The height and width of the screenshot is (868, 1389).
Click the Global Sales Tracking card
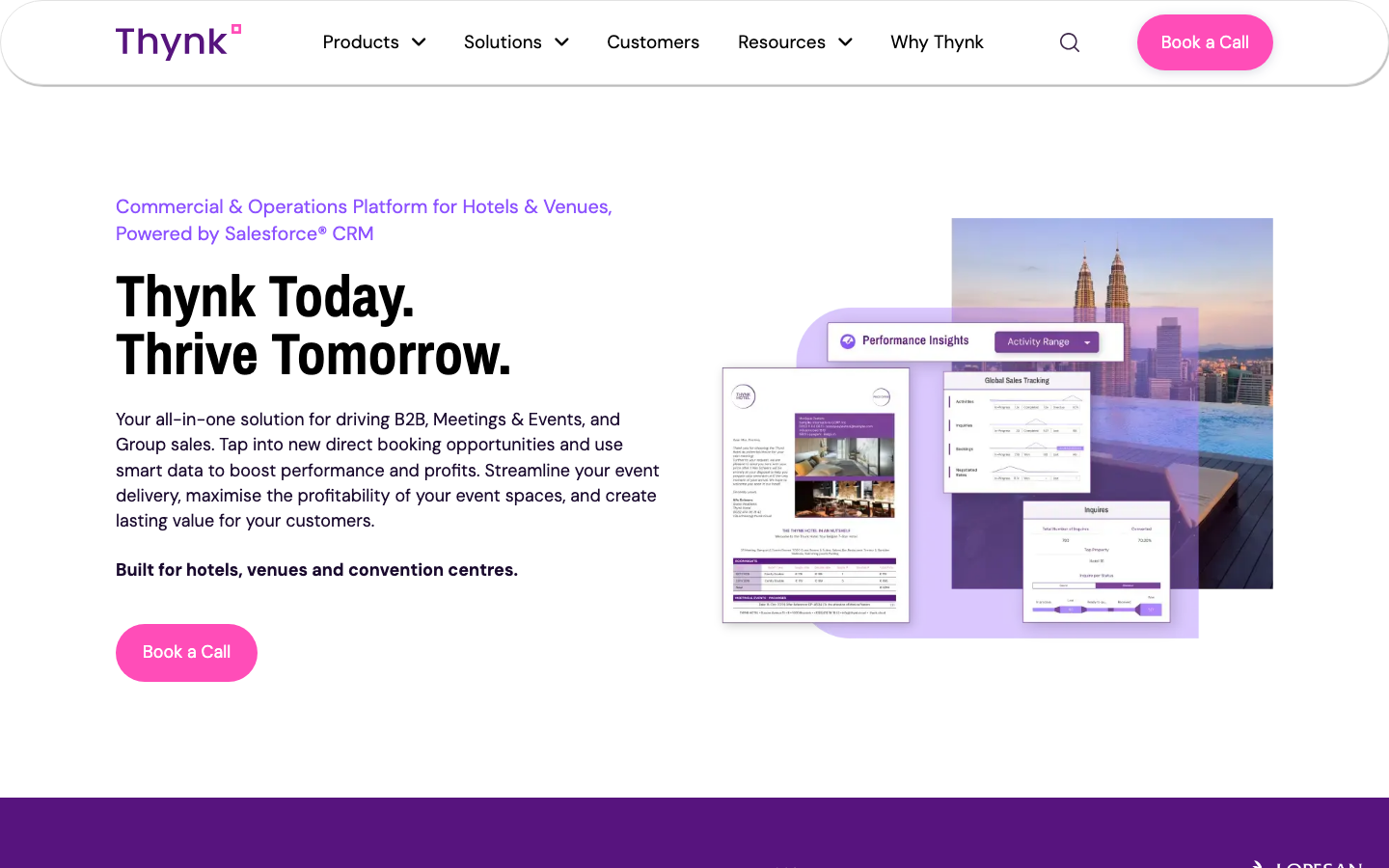(x=1017, y=432)
